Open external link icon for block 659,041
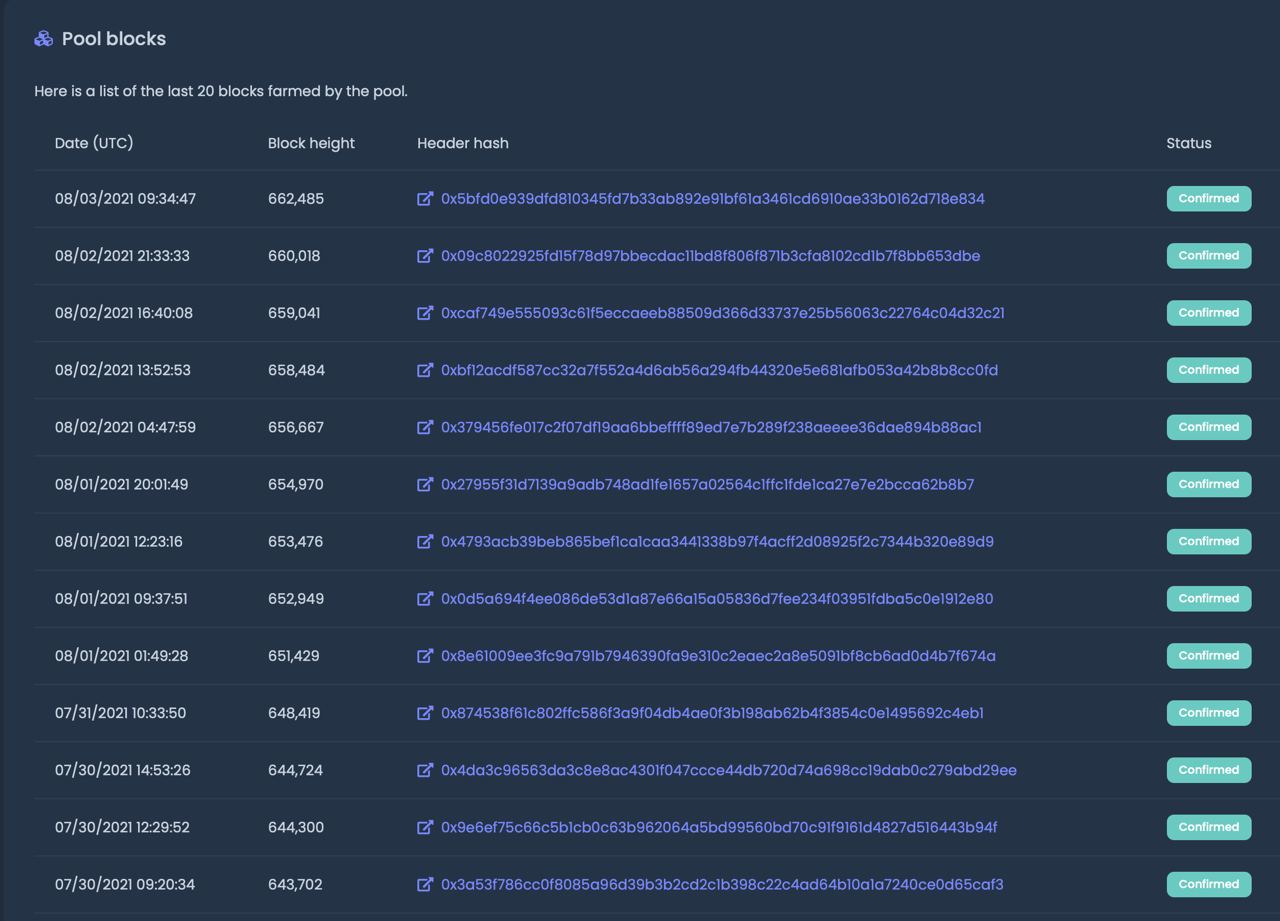 pyautogui.click(x=425, y=313)
